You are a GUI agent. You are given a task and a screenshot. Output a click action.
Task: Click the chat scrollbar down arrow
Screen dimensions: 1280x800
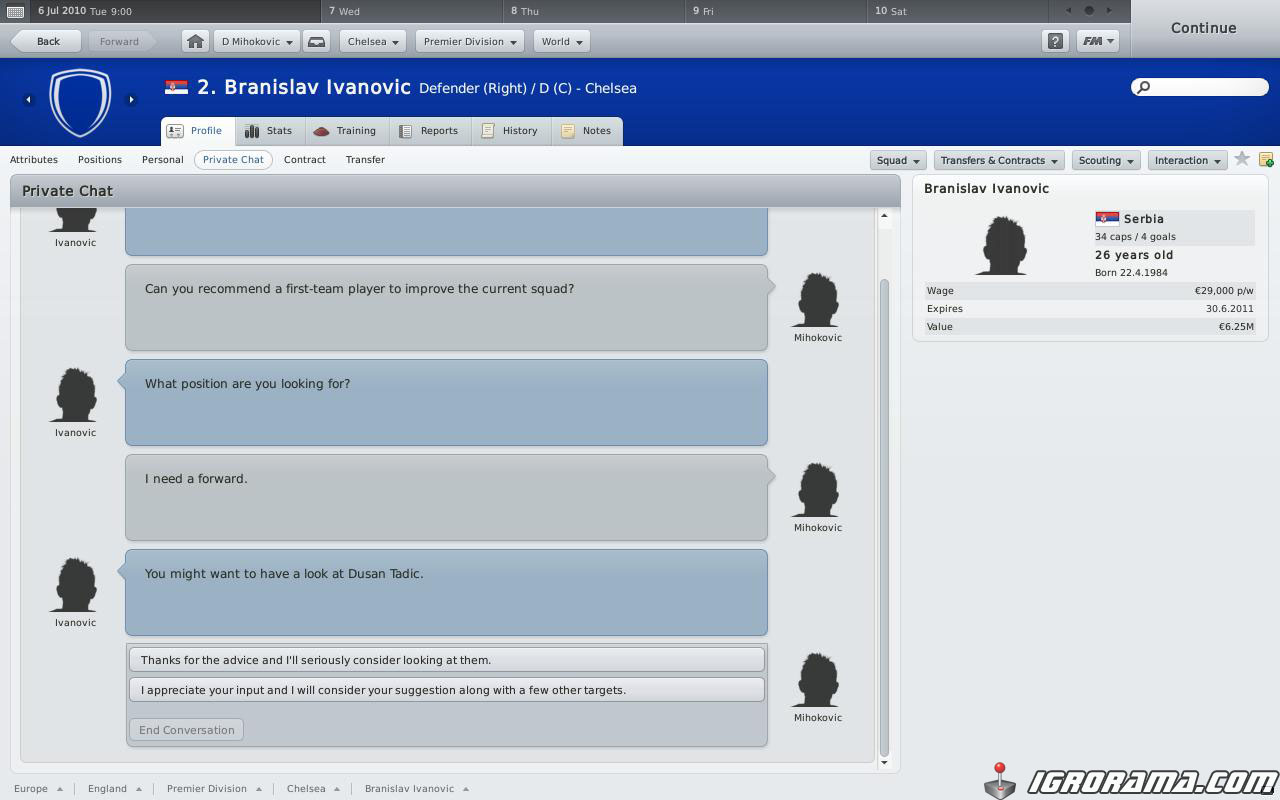point(884,762)
